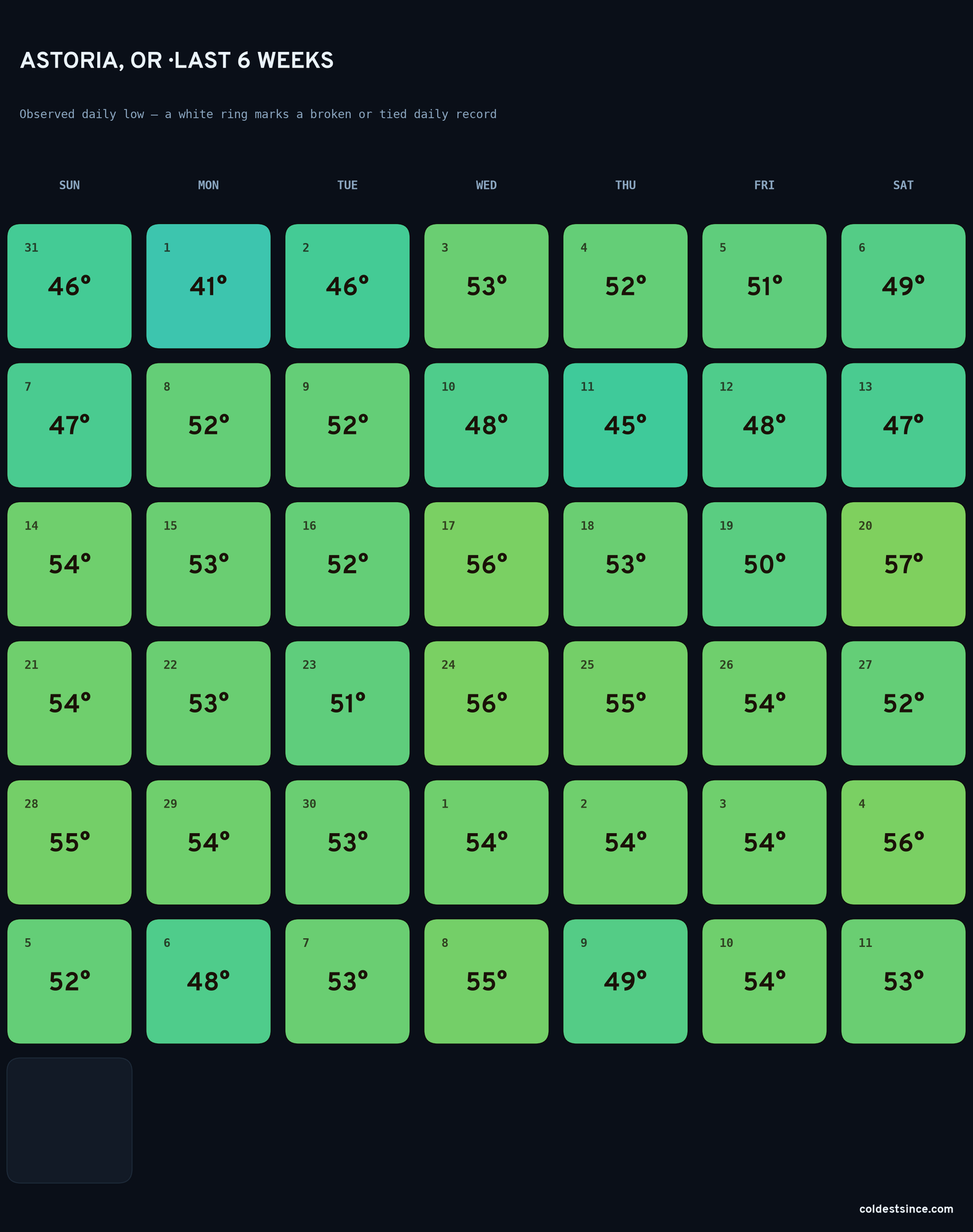973x1232 pixels.
Task: Click the day 20 tile showing 57°
Action: (x=903, y=564)
